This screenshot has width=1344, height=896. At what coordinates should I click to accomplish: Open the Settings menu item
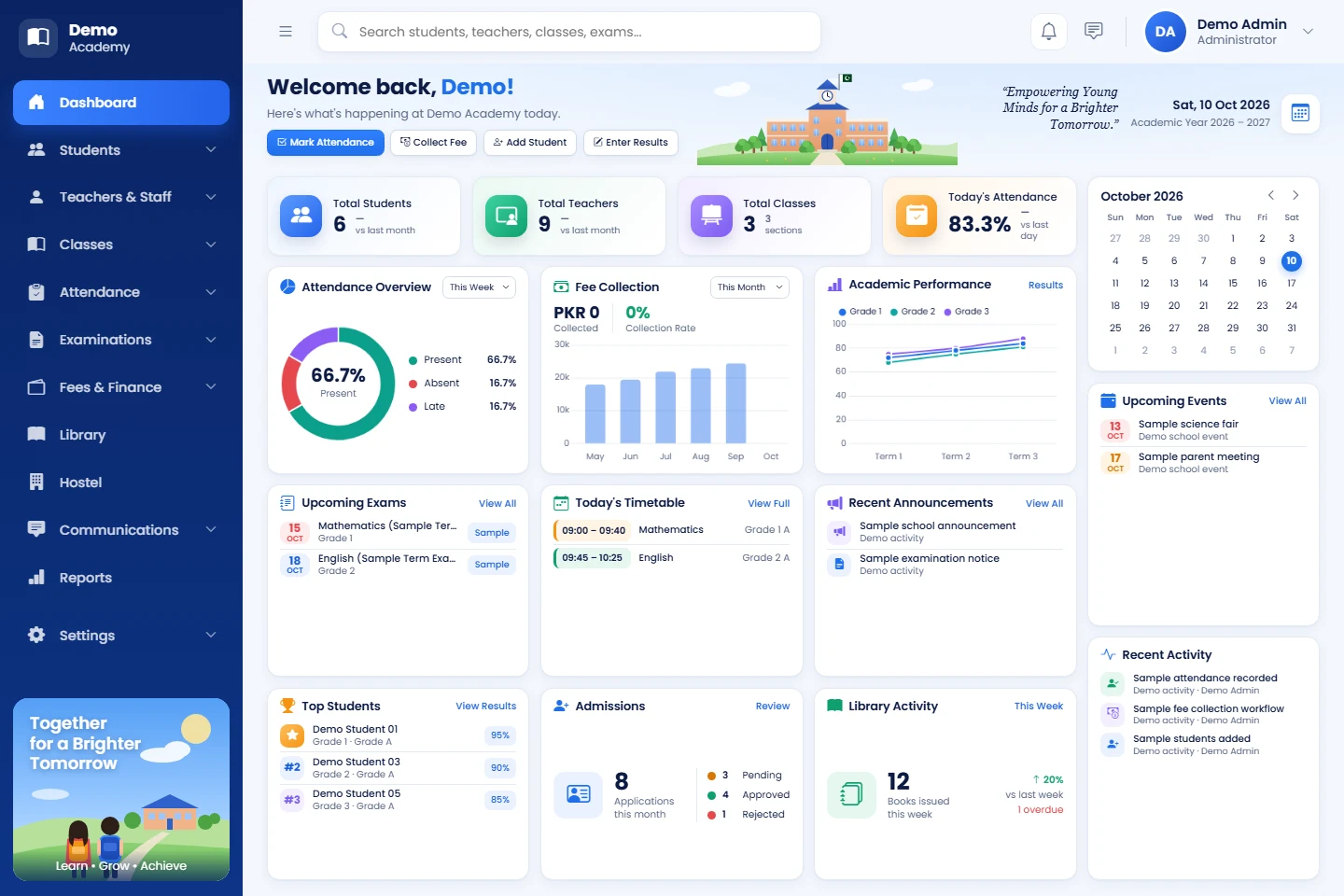point(121,635)
